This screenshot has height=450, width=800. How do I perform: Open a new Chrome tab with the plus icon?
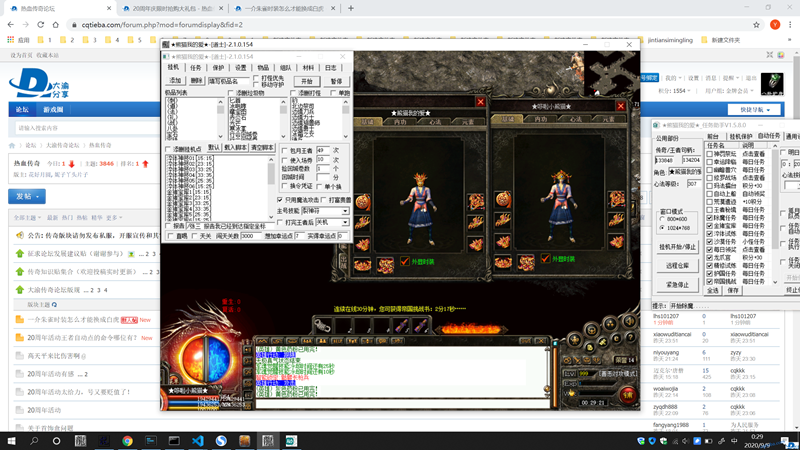(x=351, y=8)
